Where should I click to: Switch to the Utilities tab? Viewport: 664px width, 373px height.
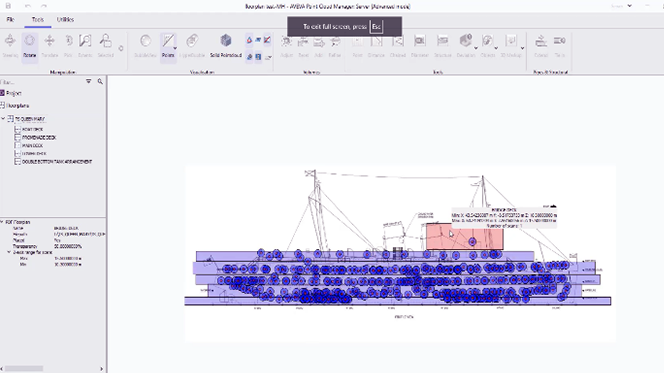pos(65,19)
